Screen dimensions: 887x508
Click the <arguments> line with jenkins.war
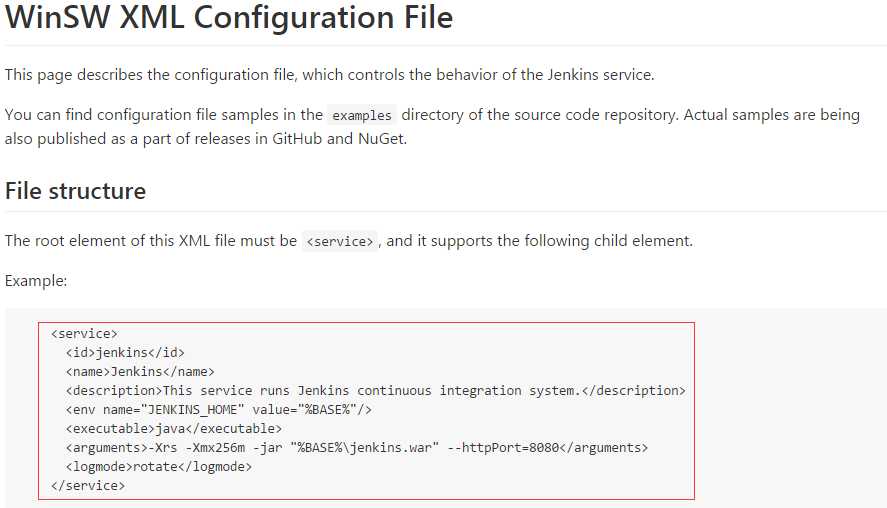click(356, 447)
